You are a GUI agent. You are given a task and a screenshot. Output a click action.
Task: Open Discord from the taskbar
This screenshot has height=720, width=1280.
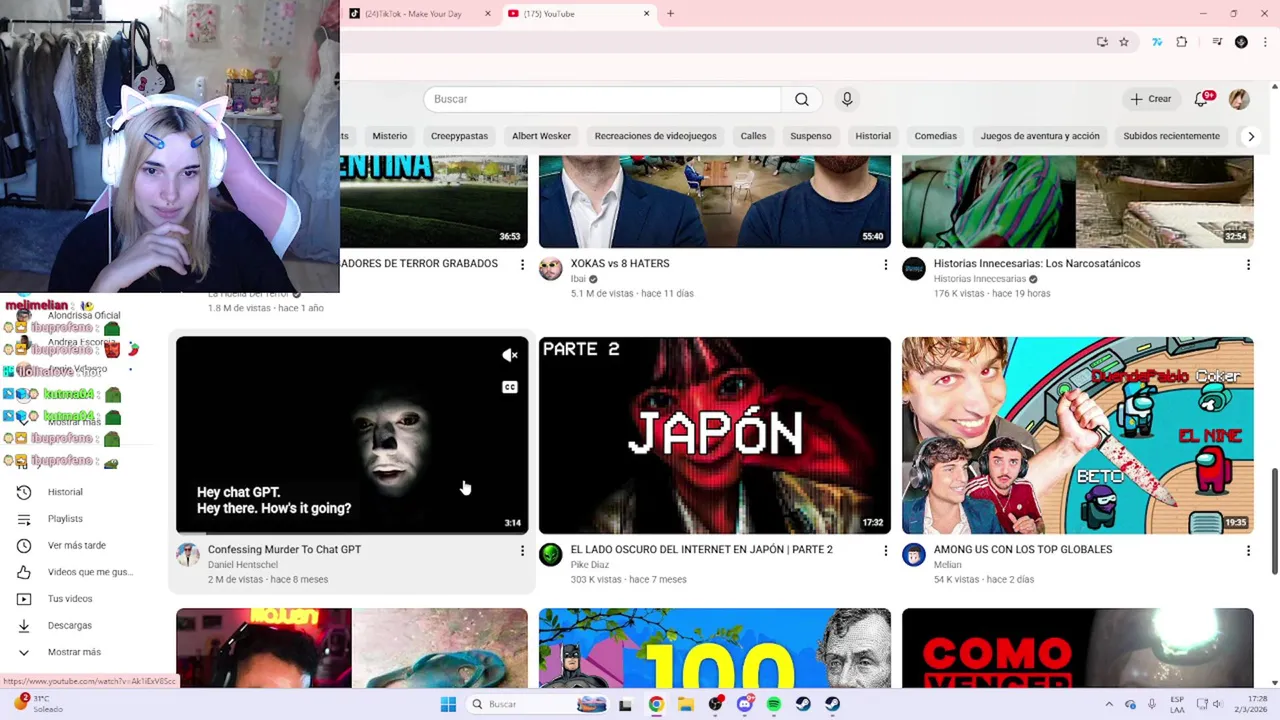click(x=745, y=704)
